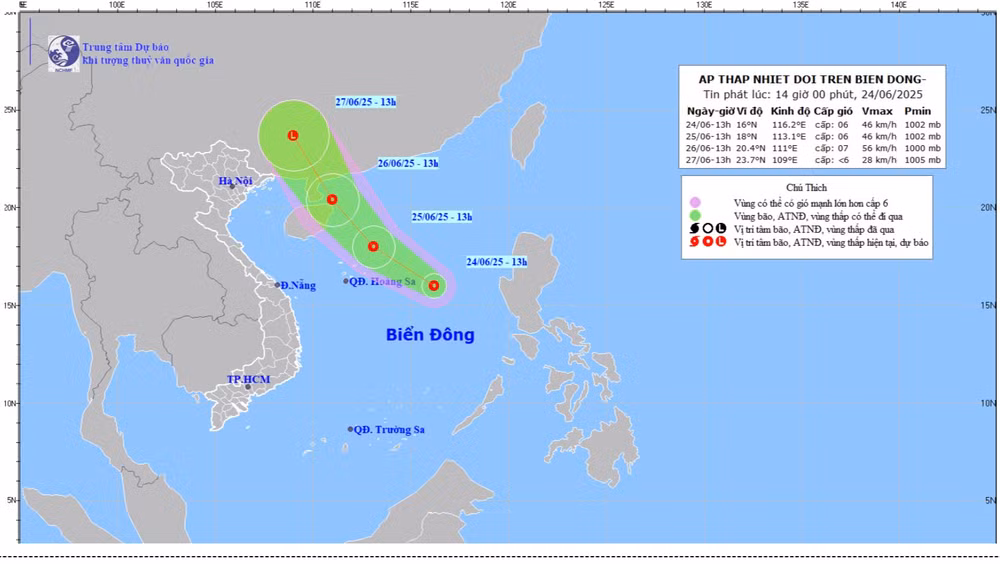Click the red L low-pressure marker on the map
Viewport: 1000px width, 564px height.
click(292, 135)
